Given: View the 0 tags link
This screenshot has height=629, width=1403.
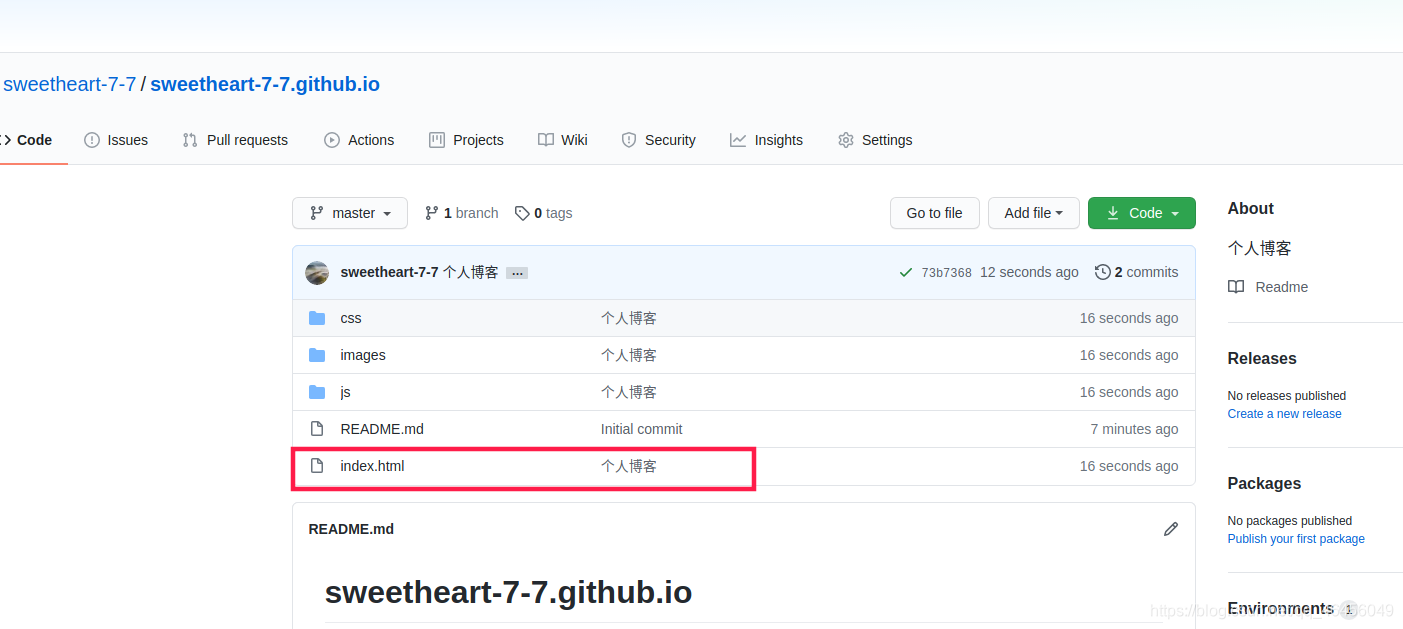Looking at the screenshot, I should [x=543, y=213].
